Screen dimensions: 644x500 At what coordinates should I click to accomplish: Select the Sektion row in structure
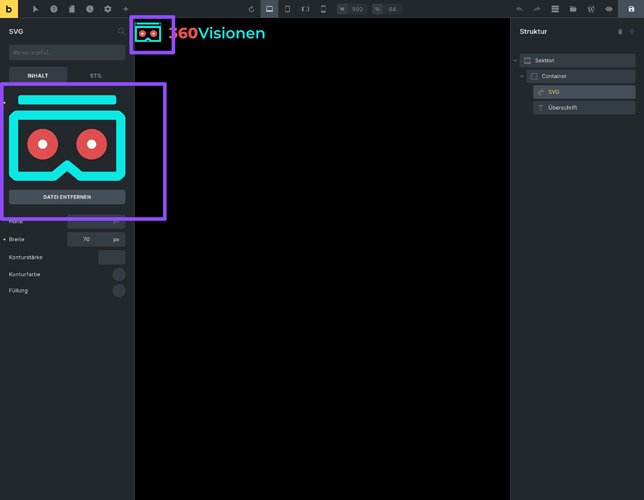point(577,60)
